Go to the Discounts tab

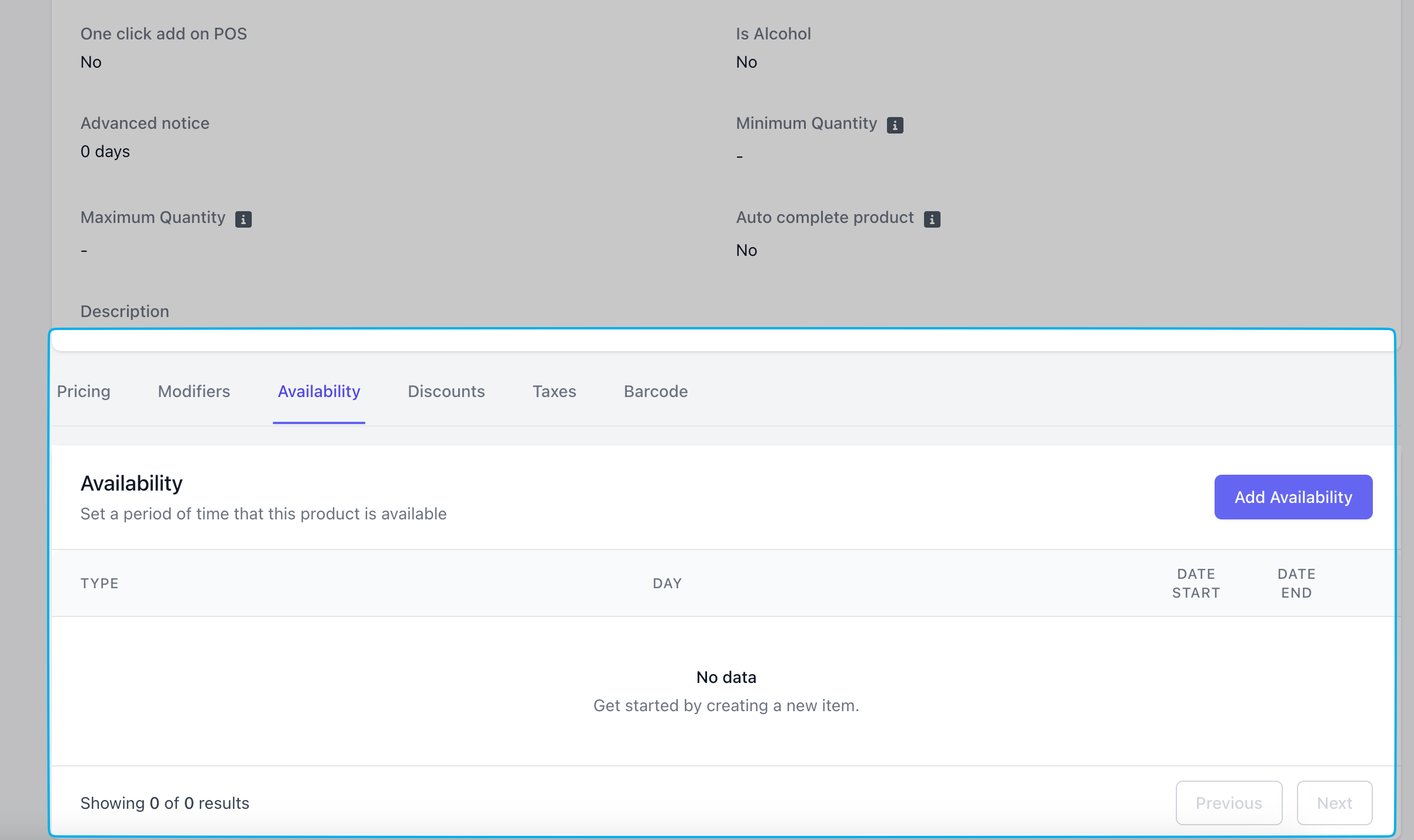[x=446, y=391]
